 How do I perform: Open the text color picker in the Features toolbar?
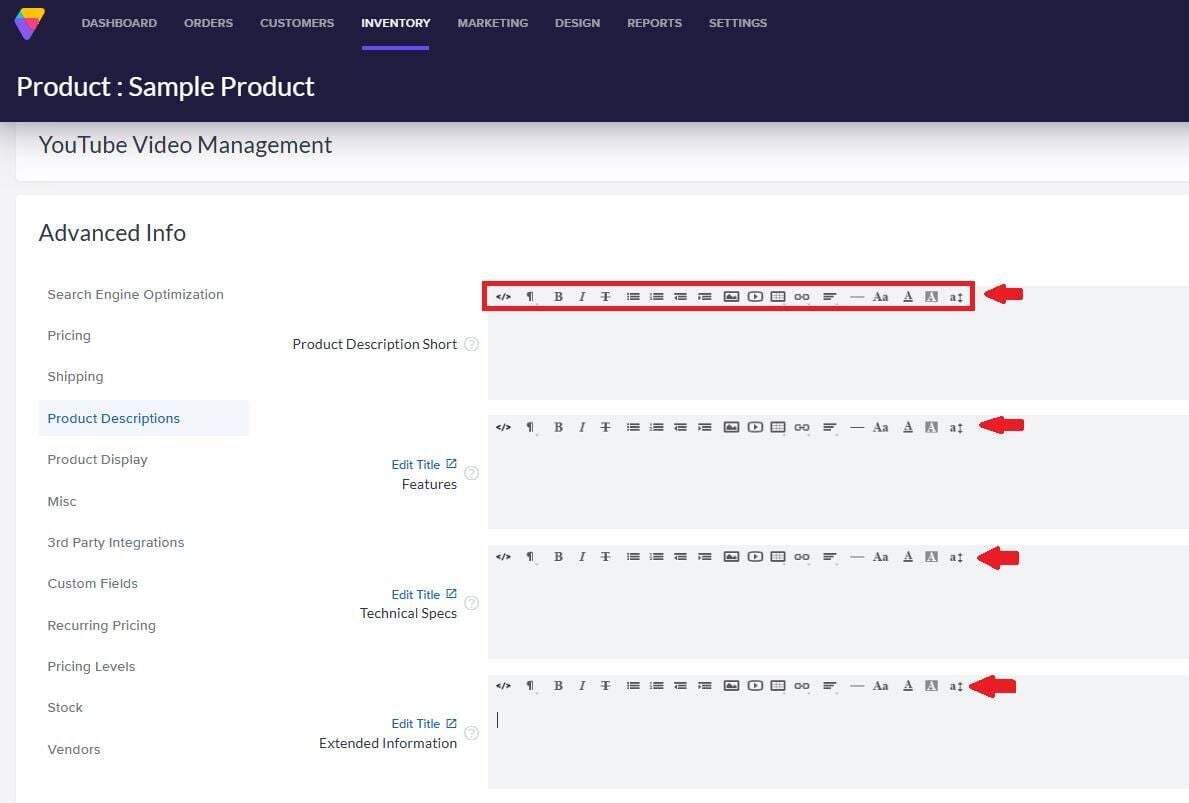pos(908,426)
